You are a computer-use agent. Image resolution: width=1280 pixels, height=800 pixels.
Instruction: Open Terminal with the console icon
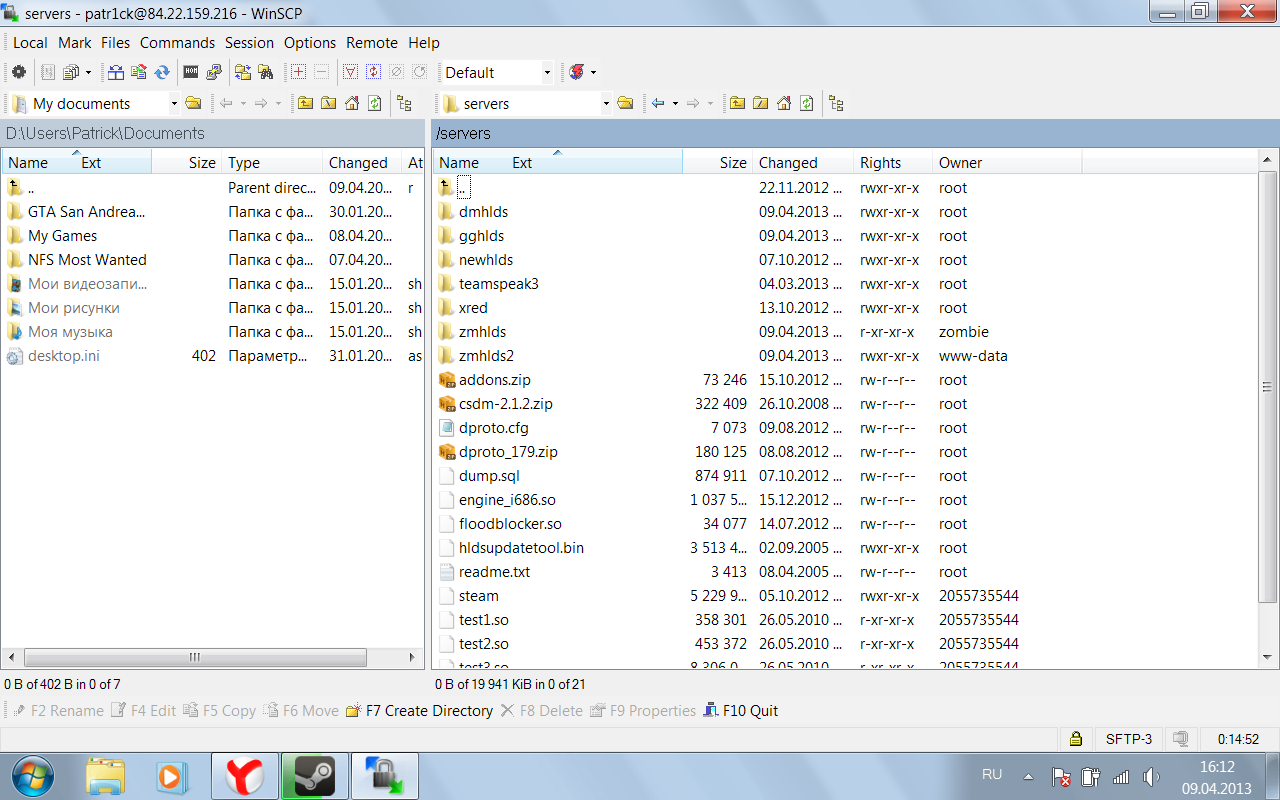(191, 72)
